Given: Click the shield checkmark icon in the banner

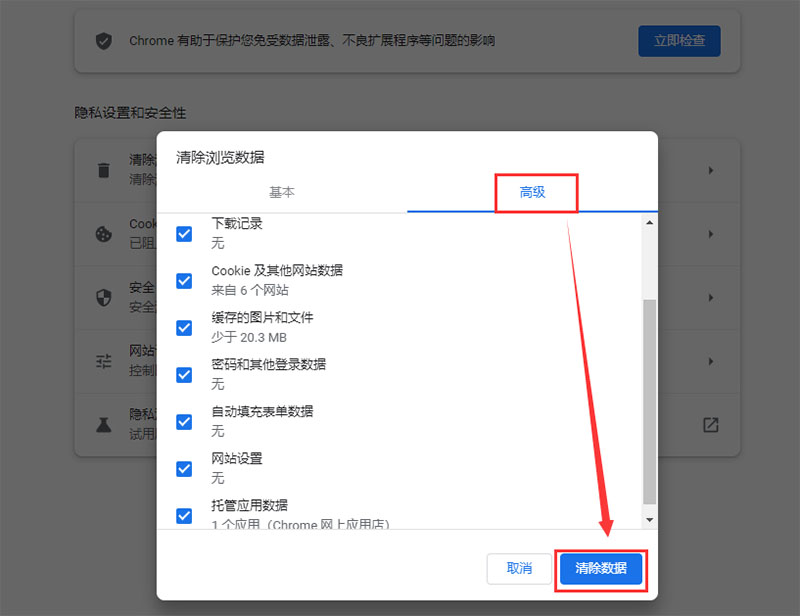Looking at the screenshot, I should coord(105,41).
